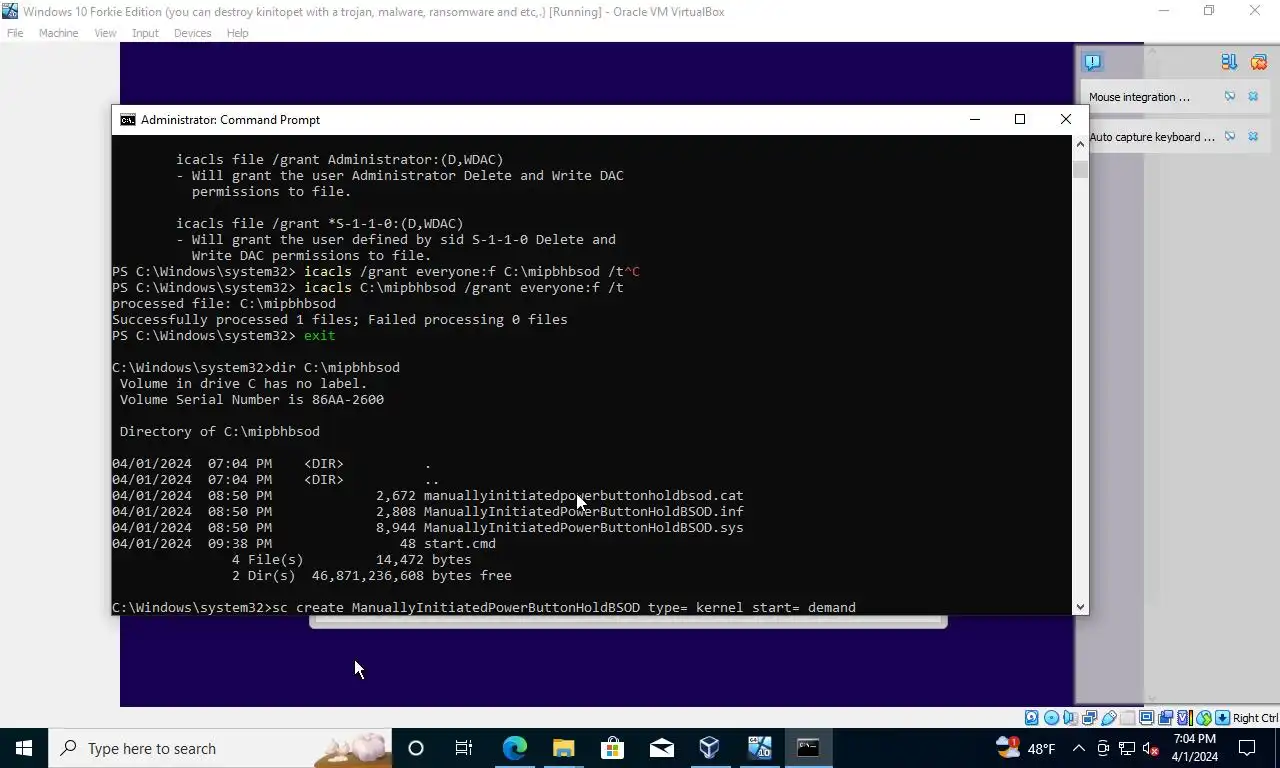The width and height of the screenshot is (1280, 768).
Task: Click the keyboard capture arrow icon
Action: 1222,718
